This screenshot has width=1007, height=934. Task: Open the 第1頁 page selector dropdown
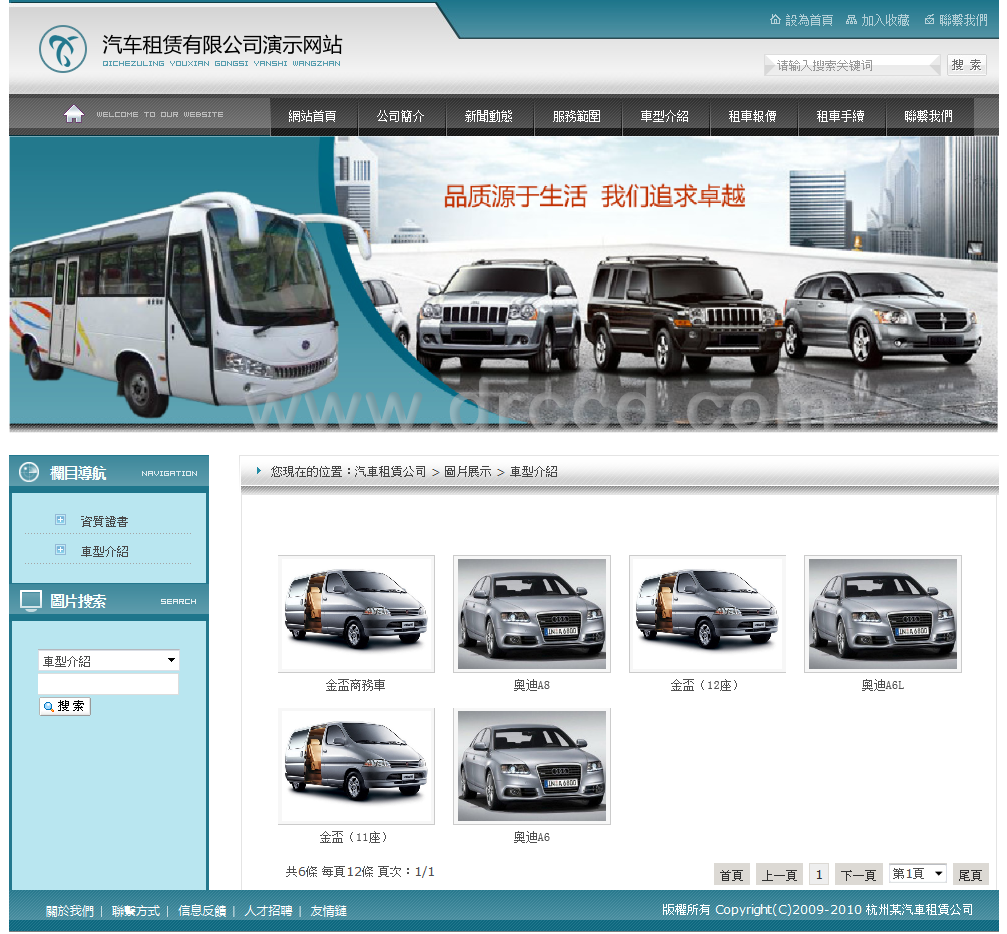(918, 874)
